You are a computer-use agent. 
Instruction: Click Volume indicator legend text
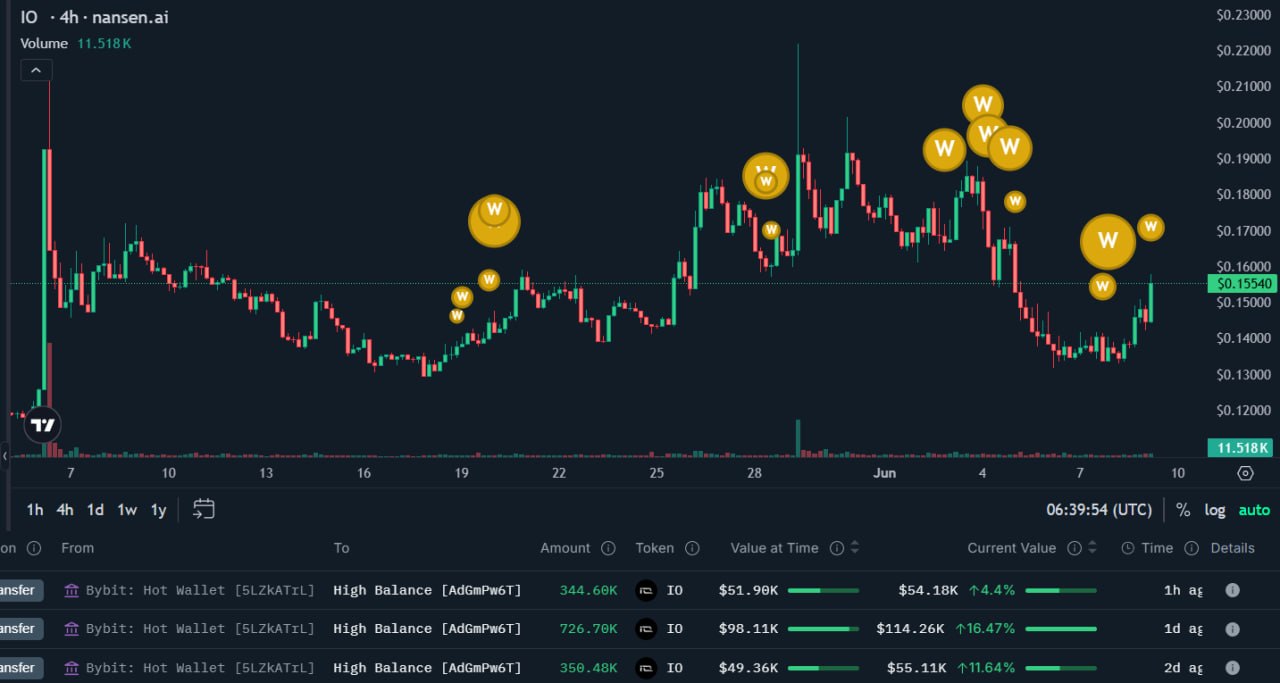click(x=44, y=44)
